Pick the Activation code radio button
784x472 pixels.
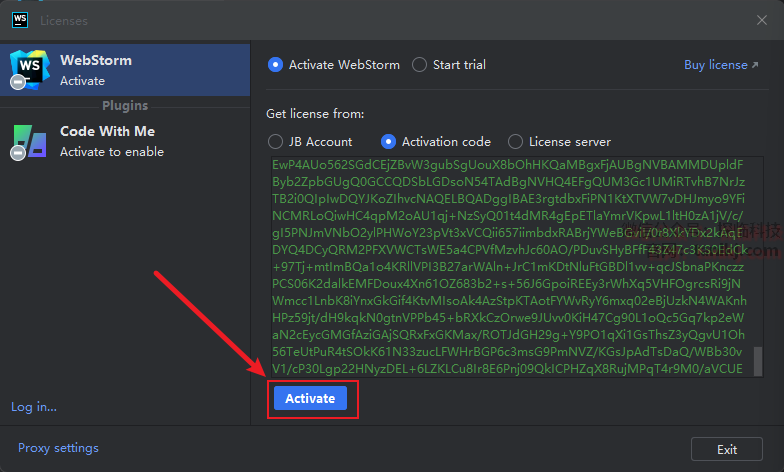tap(388, 142)
